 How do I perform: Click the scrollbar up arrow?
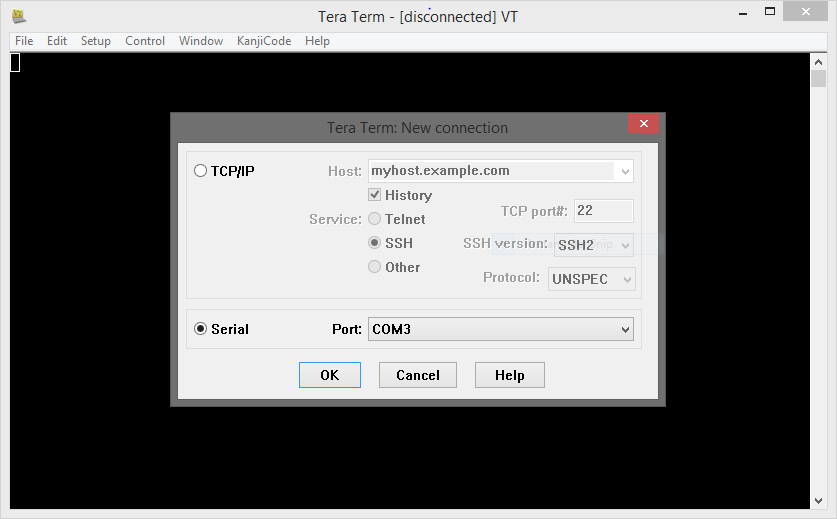pos(818,62)
